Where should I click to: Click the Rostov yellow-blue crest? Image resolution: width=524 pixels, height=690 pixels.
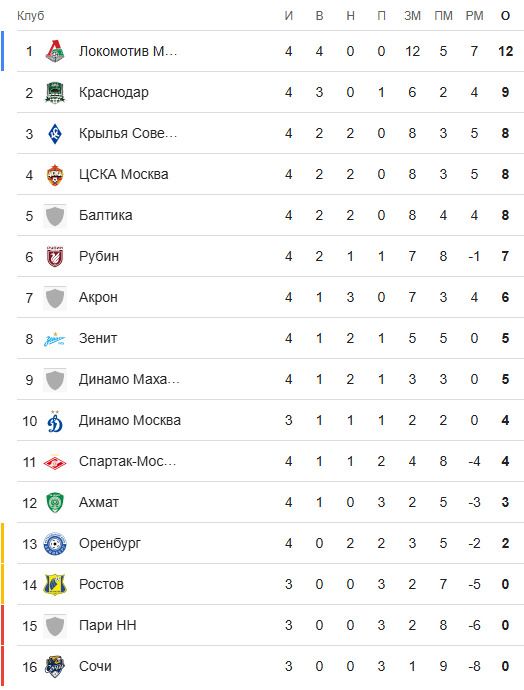[x=55, y=585]
